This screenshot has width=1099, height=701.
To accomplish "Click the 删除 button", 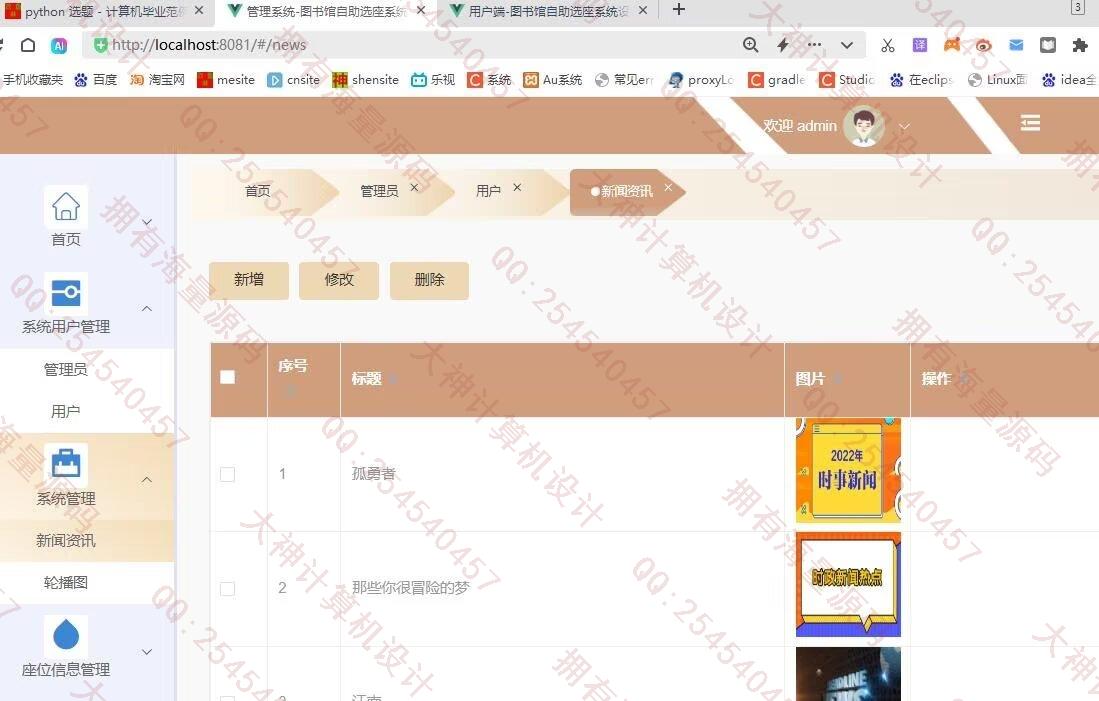I will [430, 280].
